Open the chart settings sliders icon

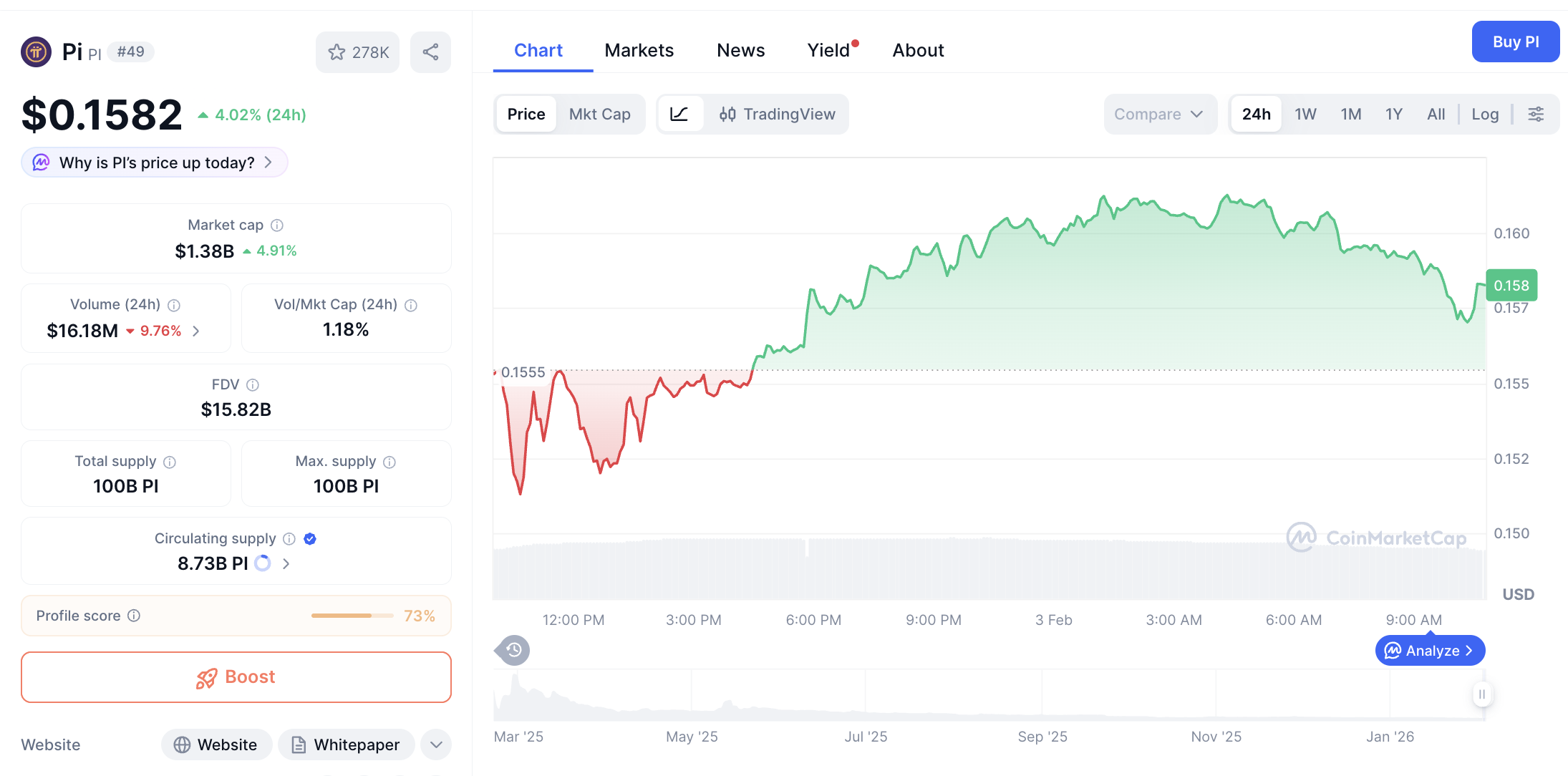1536,114
